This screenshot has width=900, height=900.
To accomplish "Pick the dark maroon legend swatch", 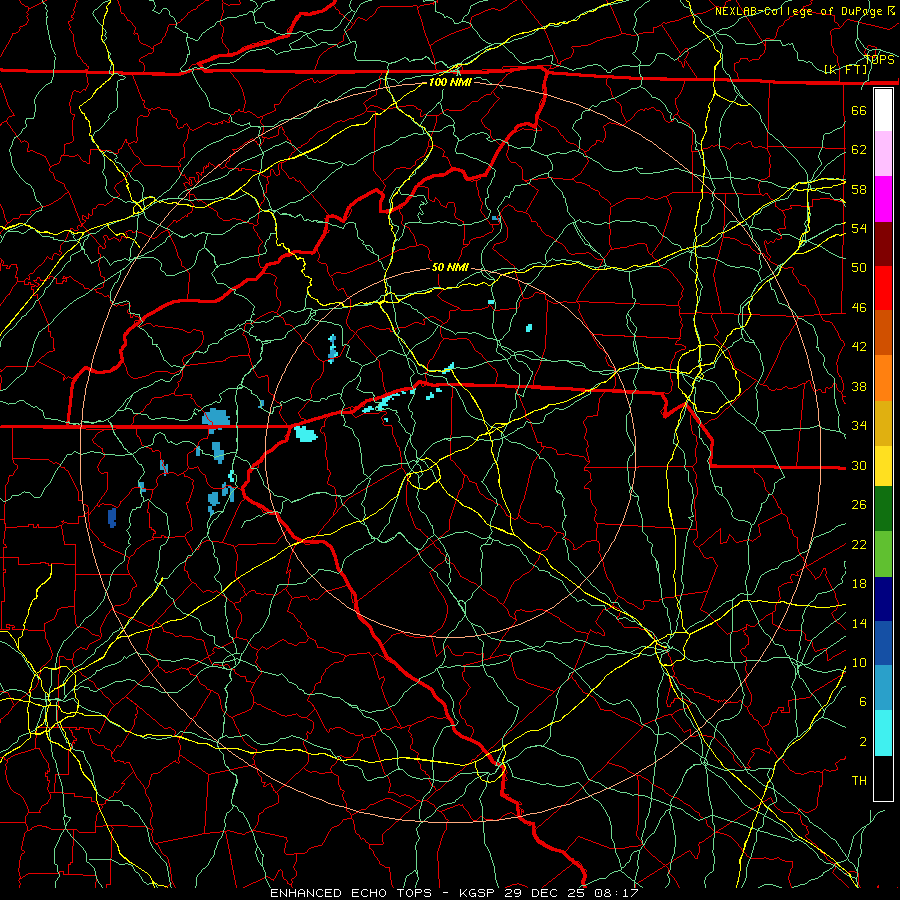I will pos(883,245).
